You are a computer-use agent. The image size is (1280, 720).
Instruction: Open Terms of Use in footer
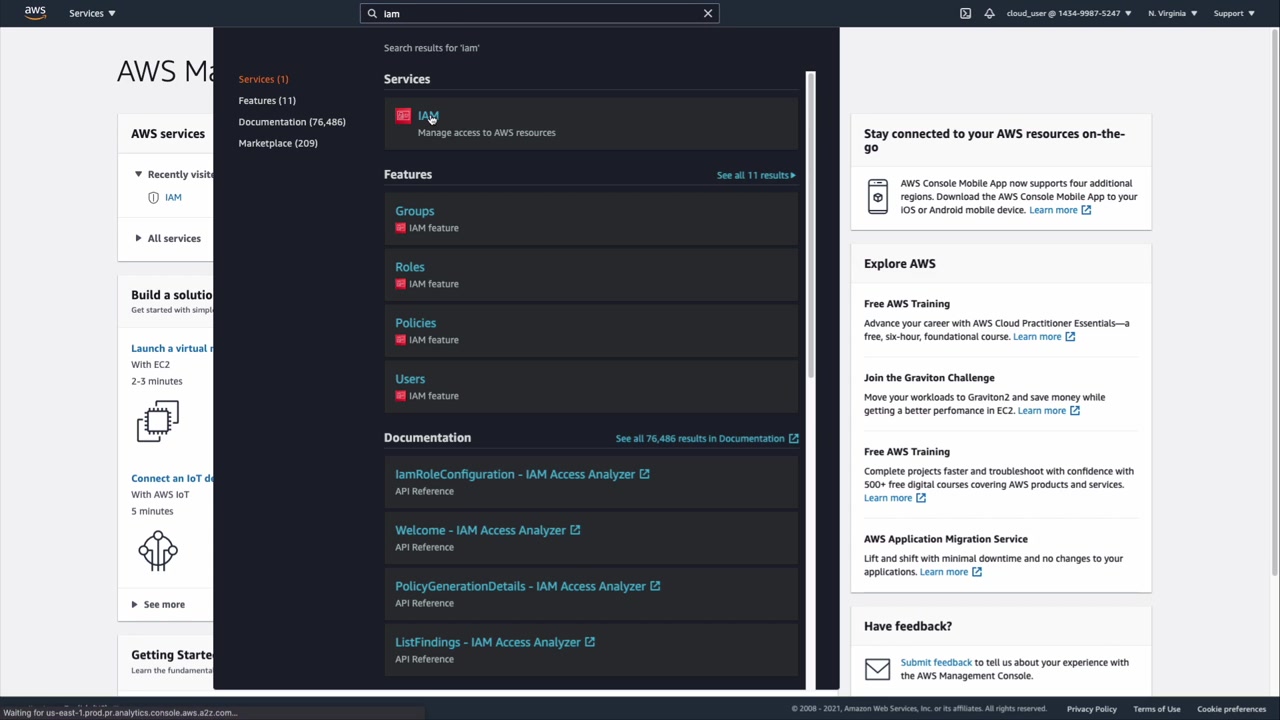tap(1157, 709)
